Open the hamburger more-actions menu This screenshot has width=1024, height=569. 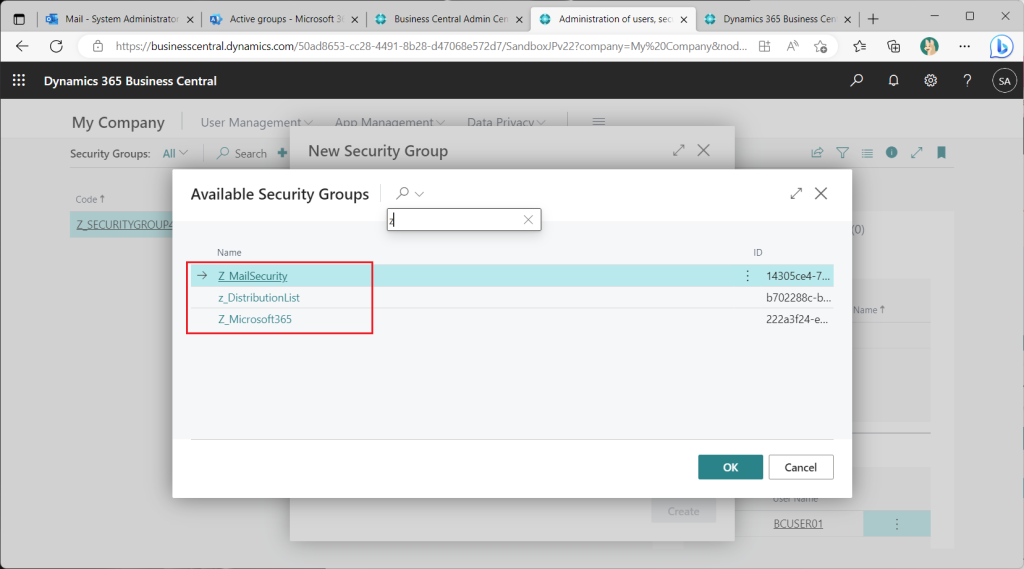tap(598, 122)
